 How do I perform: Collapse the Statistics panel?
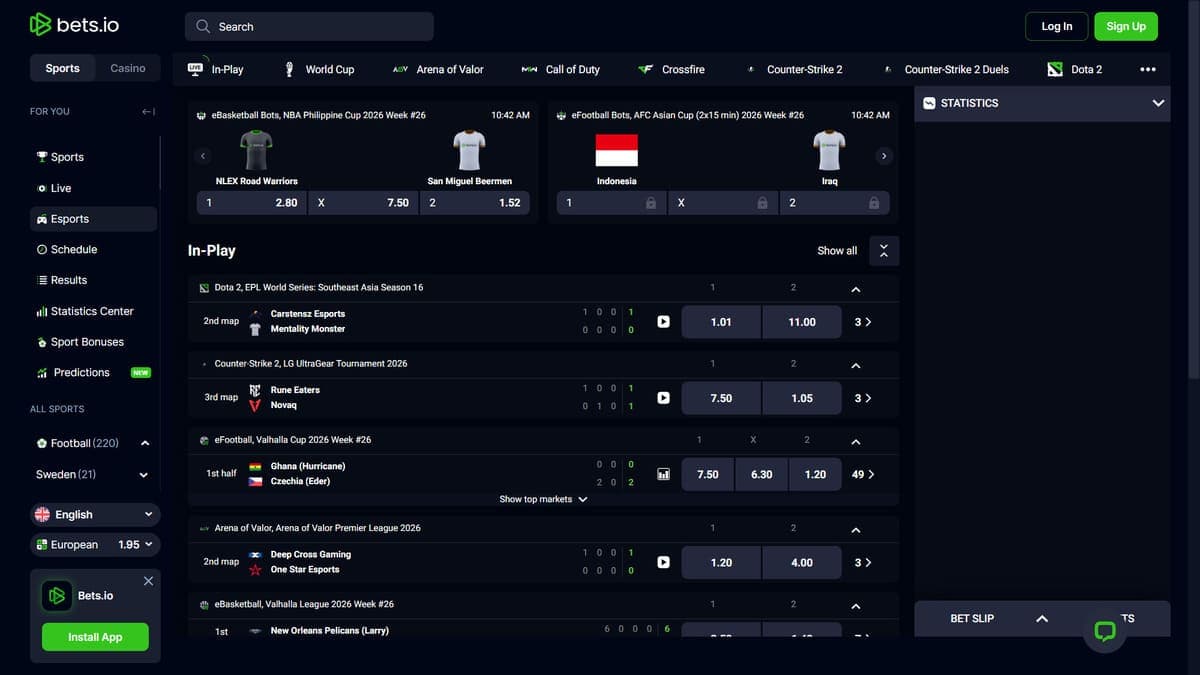[1158, 103]
